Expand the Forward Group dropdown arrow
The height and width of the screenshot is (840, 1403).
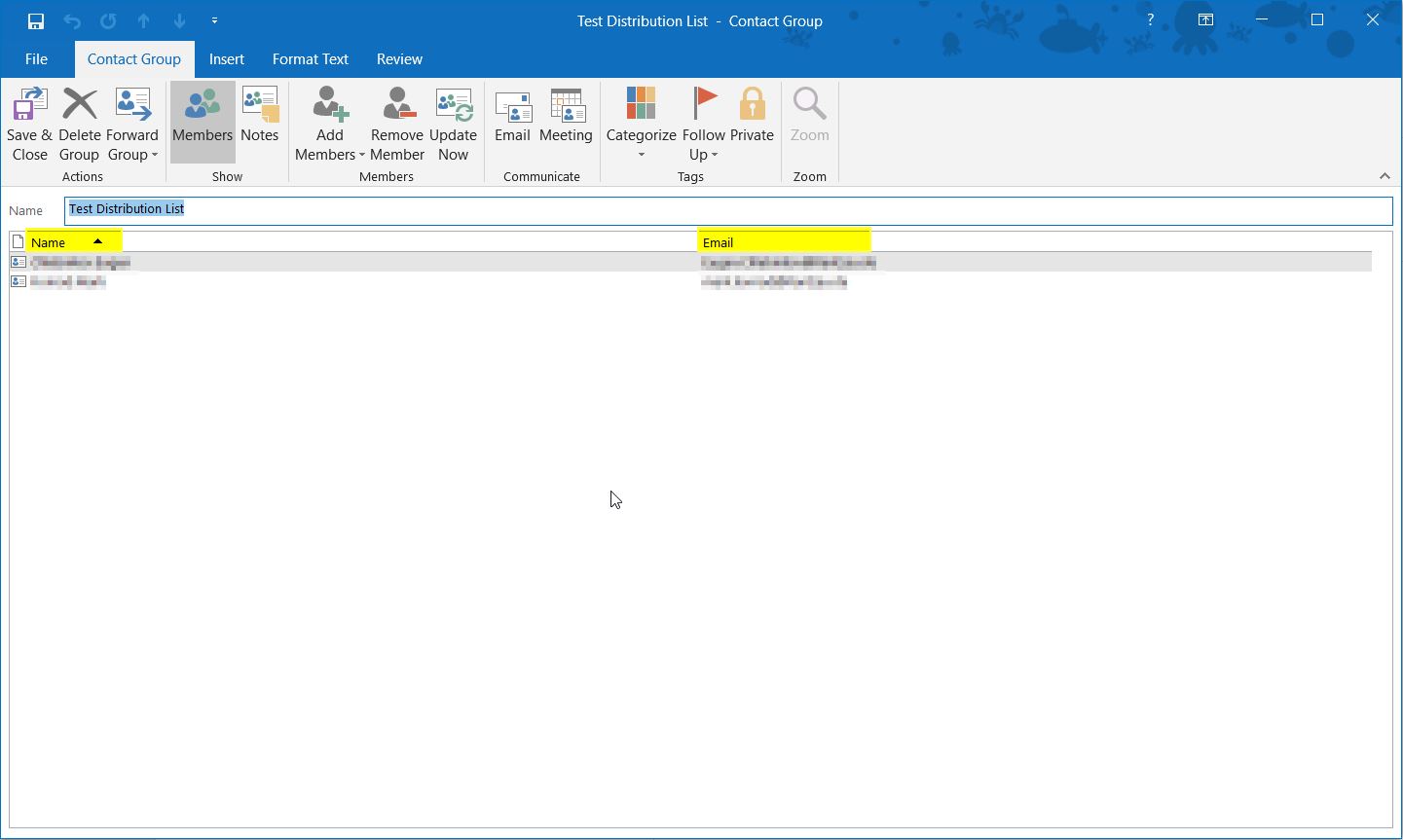156,155
